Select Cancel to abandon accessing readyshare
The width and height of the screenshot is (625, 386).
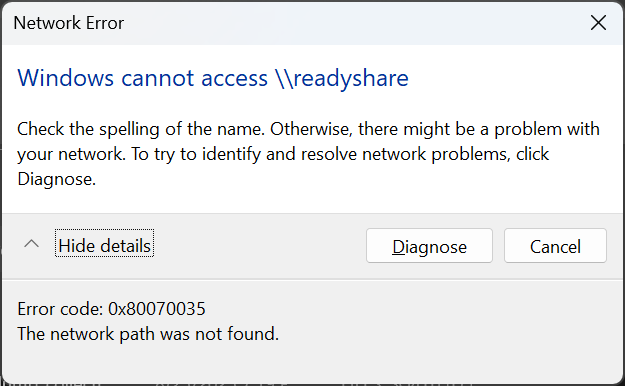coord(555,246)
